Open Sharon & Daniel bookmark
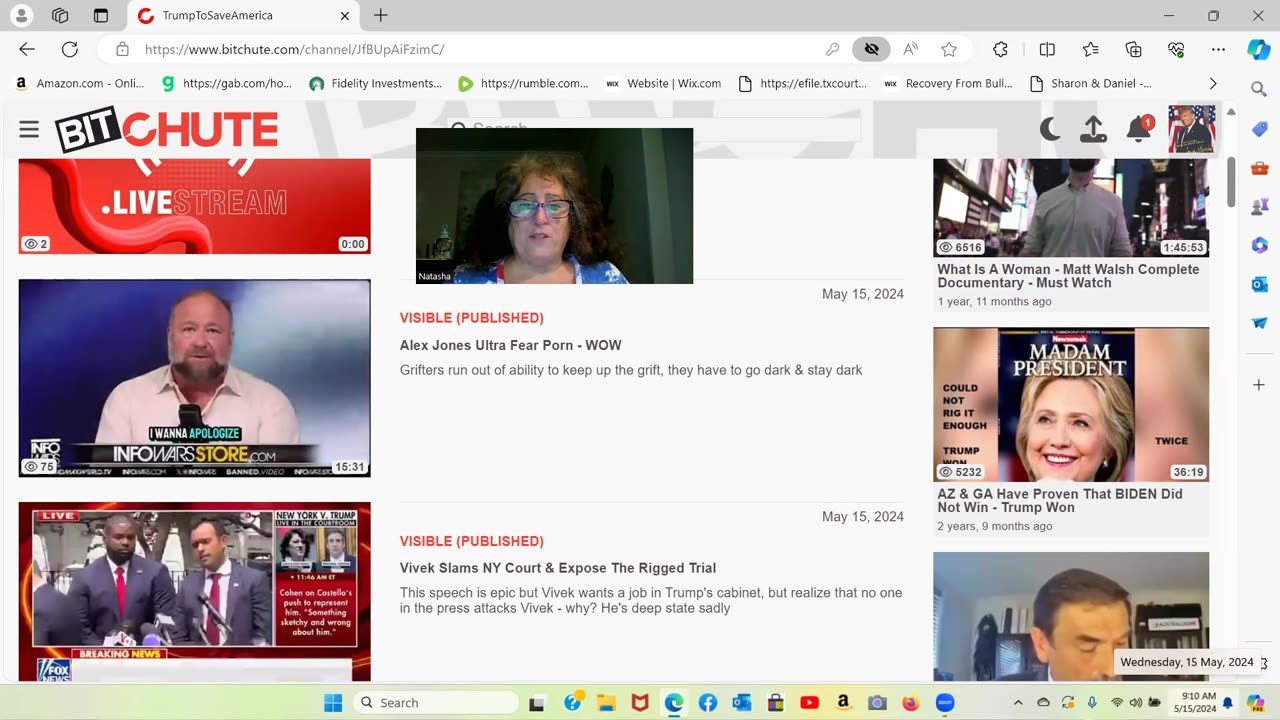The width and height of the screenshot is (1280, 720). pos(1090,83)
